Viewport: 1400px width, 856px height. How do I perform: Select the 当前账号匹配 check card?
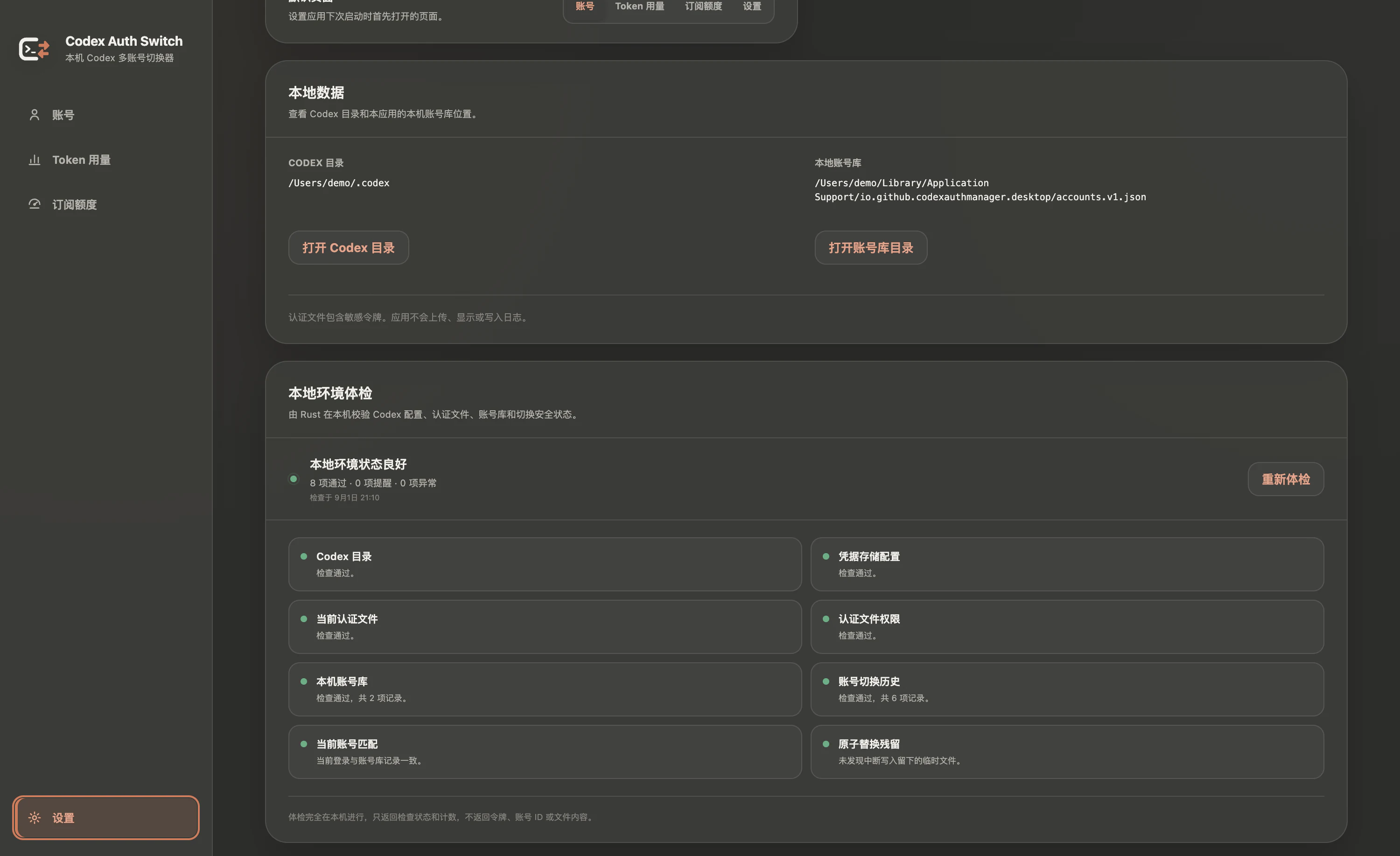tap(545, 751)
